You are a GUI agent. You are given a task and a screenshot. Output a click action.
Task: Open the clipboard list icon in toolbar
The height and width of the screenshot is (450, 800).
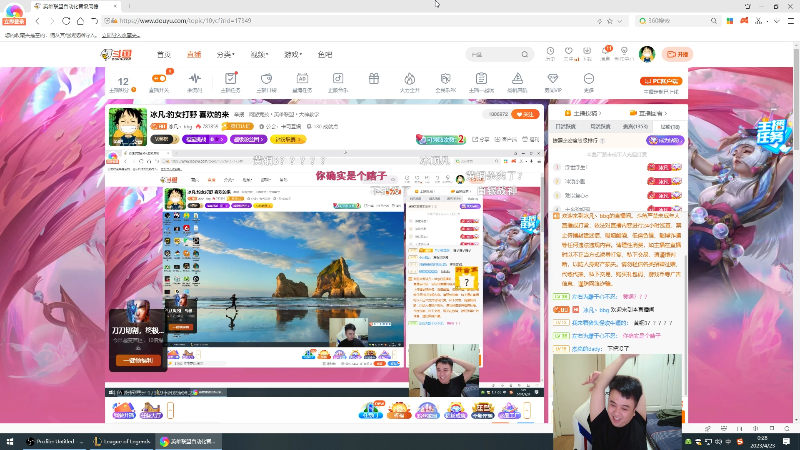[x=481, y=79]
